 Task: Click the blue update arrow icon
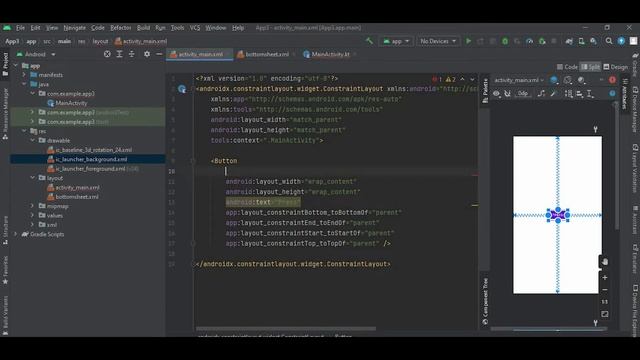pyautogui.click(x=621, y=41)
